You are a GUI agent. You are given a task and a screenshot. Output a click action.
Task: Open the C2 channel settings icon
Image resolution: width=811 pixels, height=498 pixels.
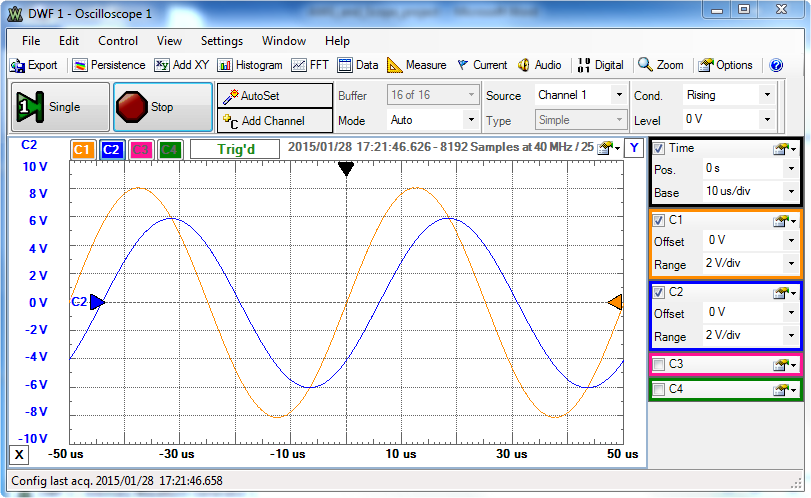pyautogui.click(x=784, y=293)
